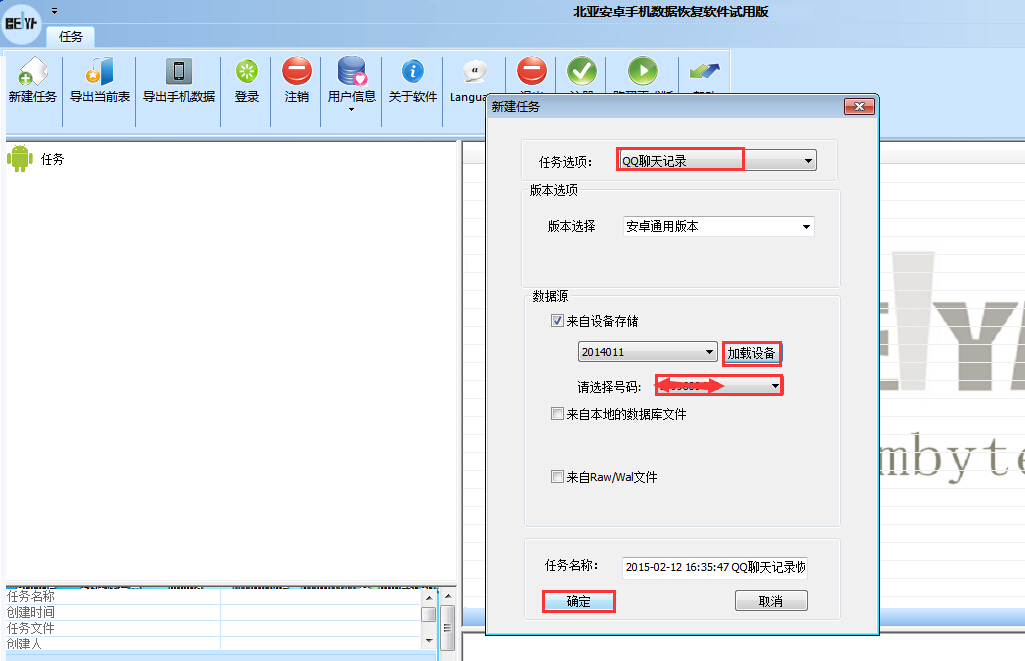Click the green checkmark toolbar icon
The height and width of the screenshot is (661, 1025).
(582, 71)
